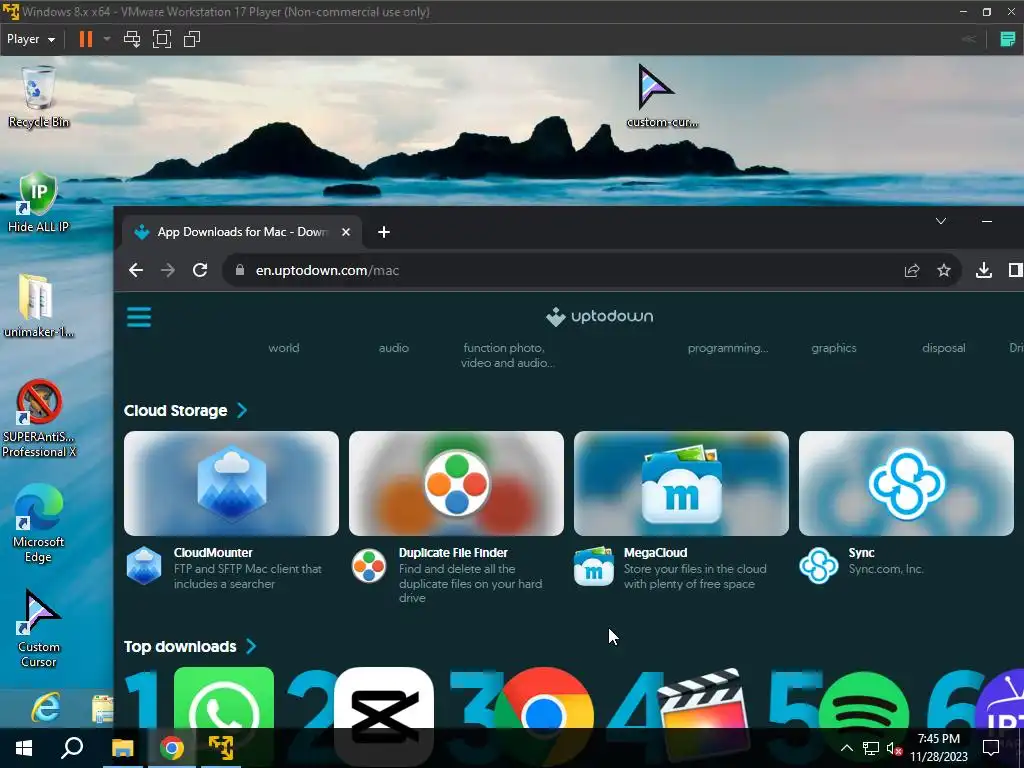This screenshot has height=768, width=1024.
Task: Open Cloud Storage category heading
Action: pos(176,411)
